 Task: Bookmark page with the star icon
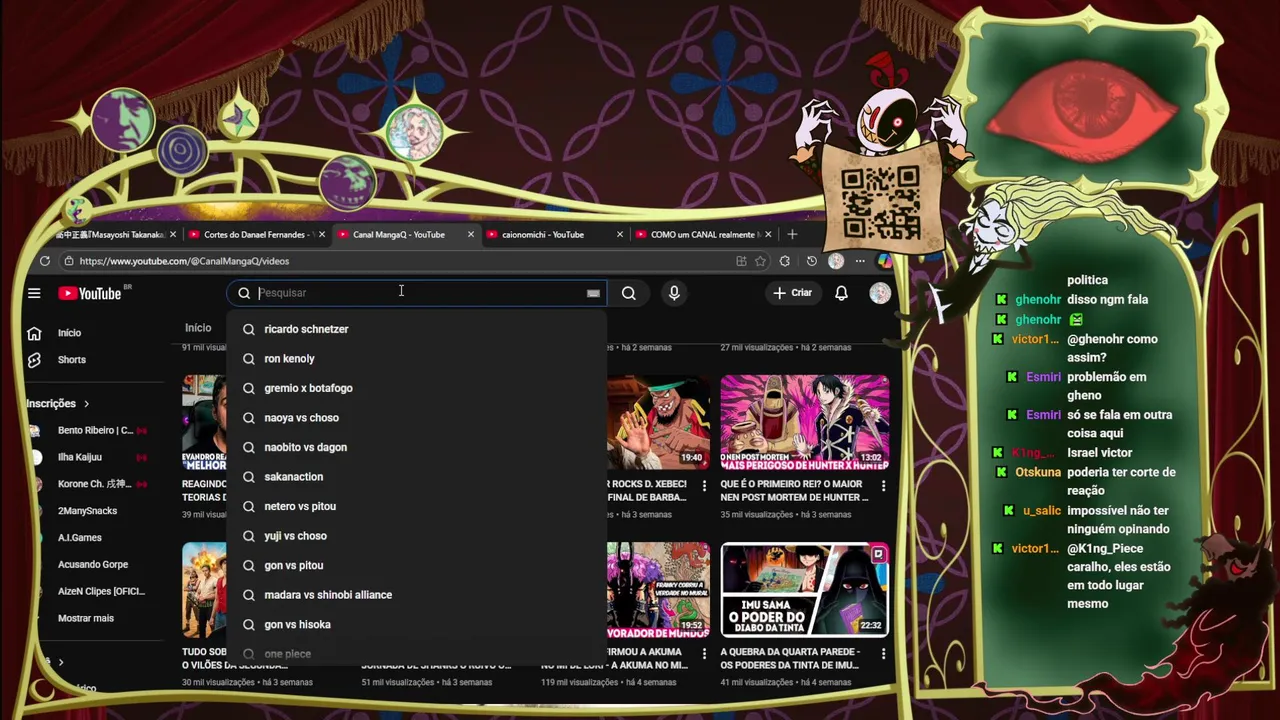[x=761, y=261]
